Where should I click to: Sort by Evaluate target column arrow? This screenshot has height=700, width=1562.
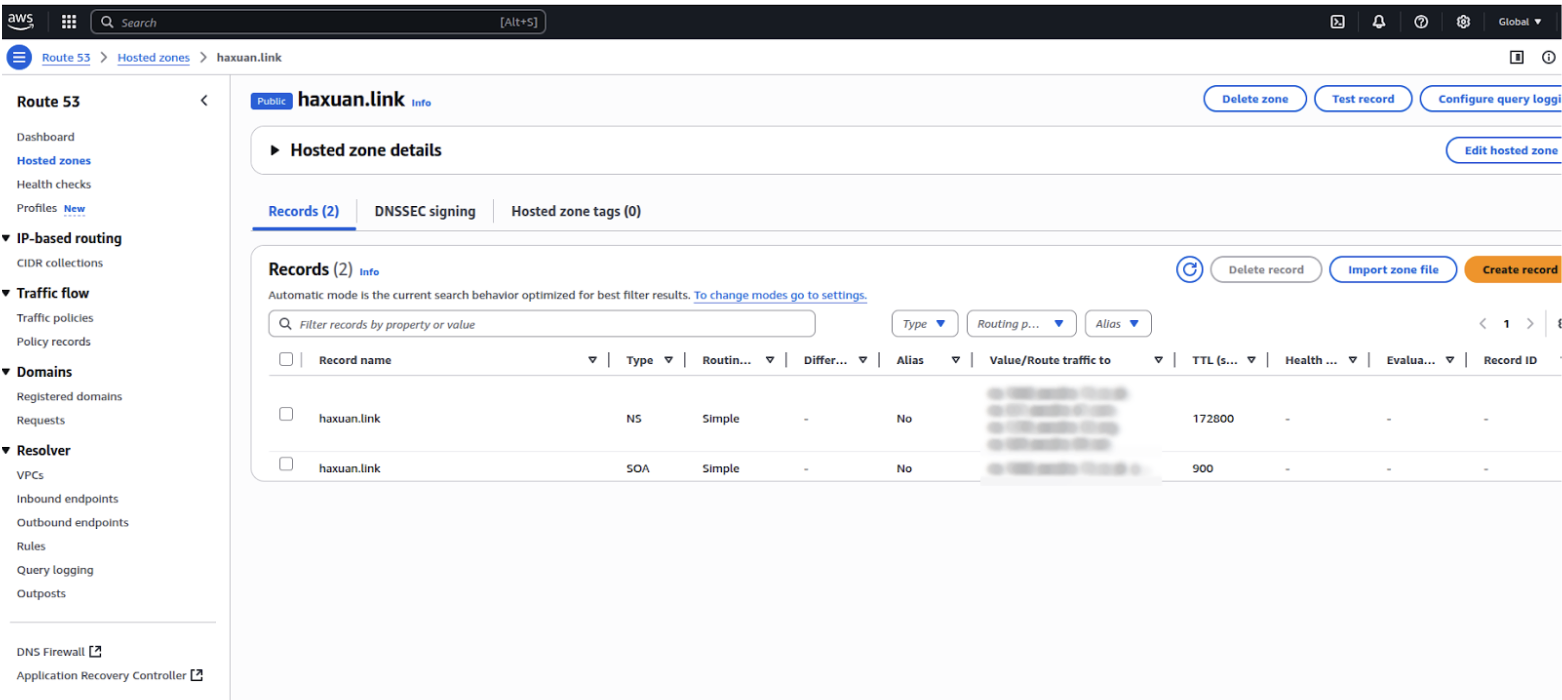(1450, 360)
